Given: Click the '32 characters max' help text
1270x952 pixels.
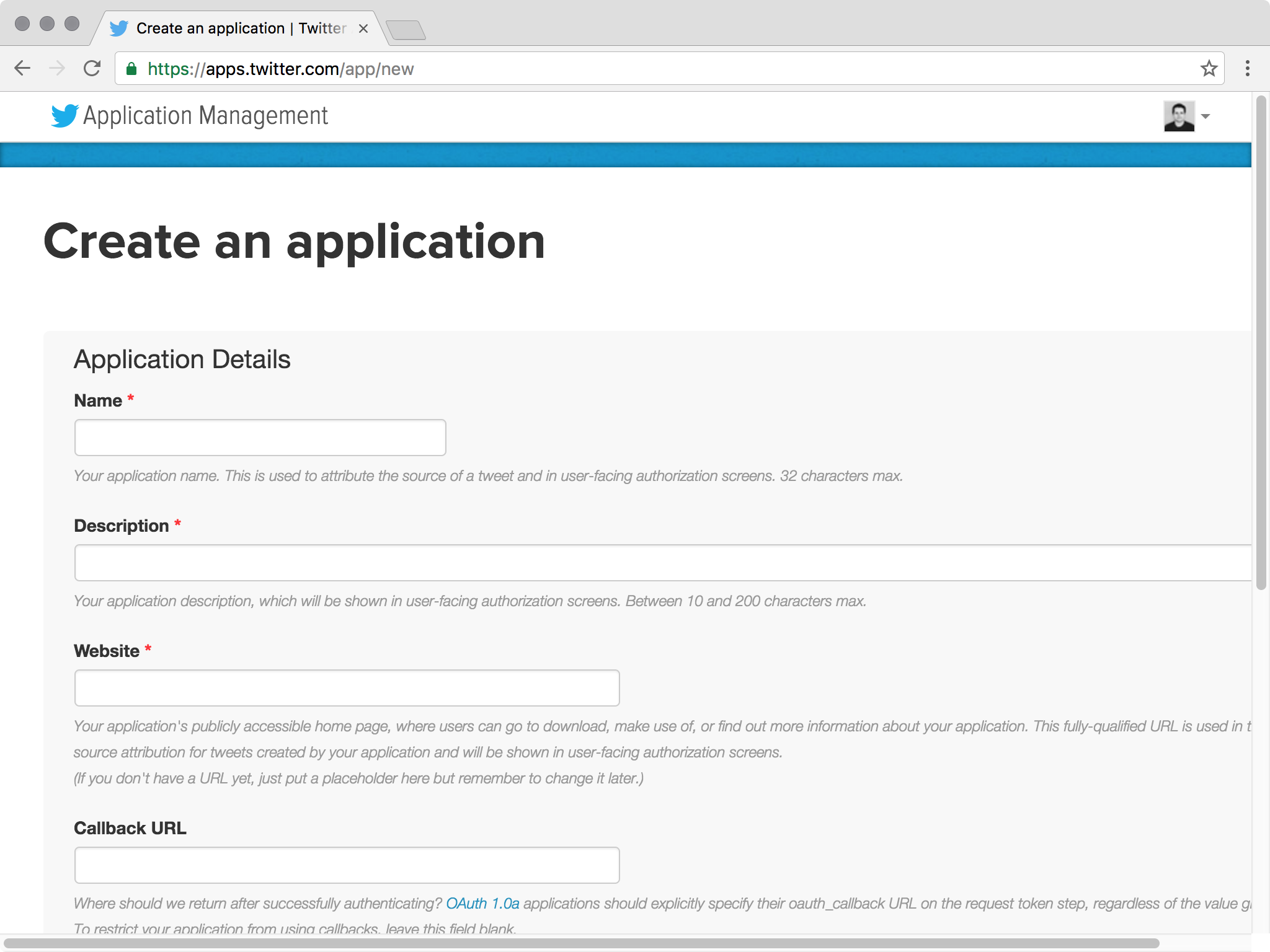Looking at the screenshot, I should click(x=841, y=476).
